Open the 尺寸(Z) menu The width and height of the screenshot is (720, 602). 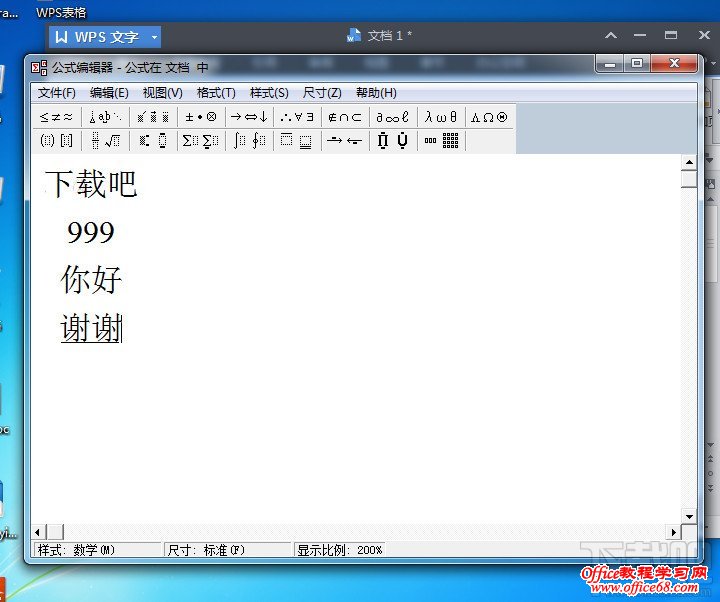(x=322, y=93)
